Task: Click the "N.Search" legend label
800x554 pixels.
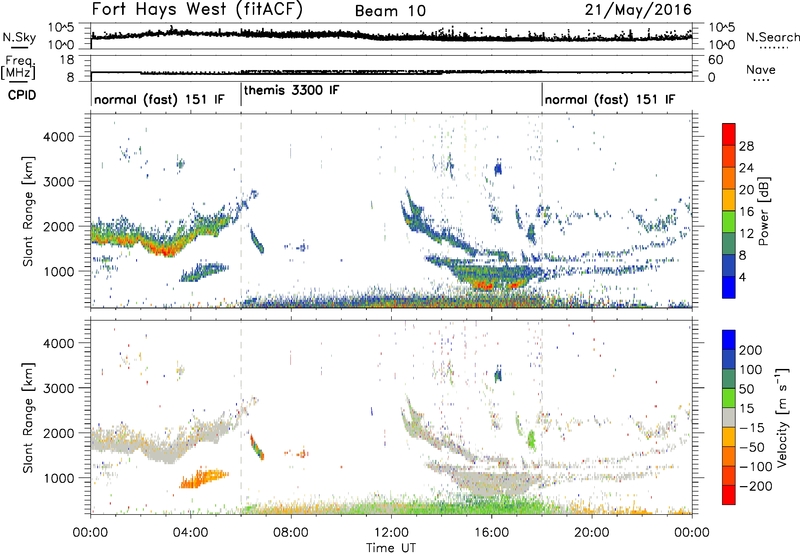Action: (x=772, y=37)
